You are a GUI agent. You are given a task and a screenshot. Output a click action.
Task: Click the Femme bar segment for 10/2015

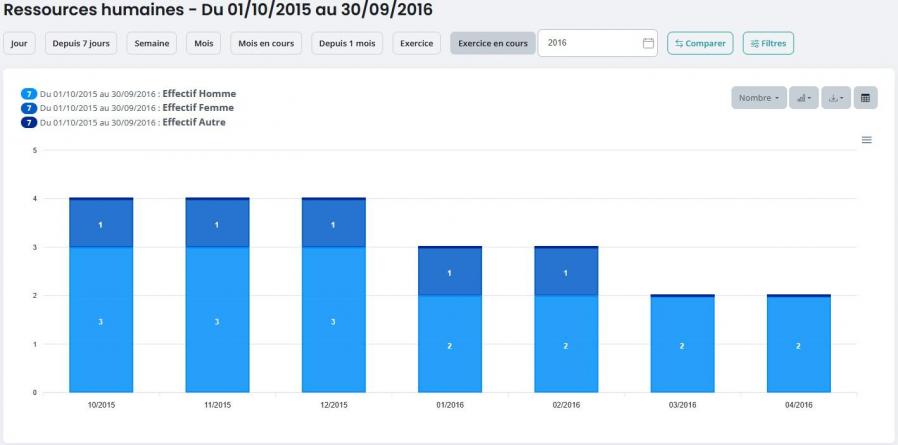point(101,223)
